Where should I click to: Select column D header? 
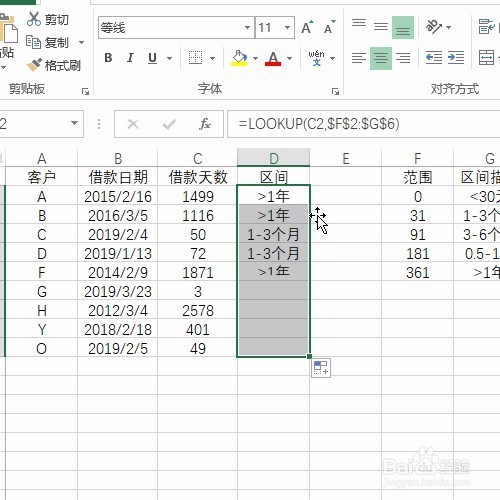(274, 158)
